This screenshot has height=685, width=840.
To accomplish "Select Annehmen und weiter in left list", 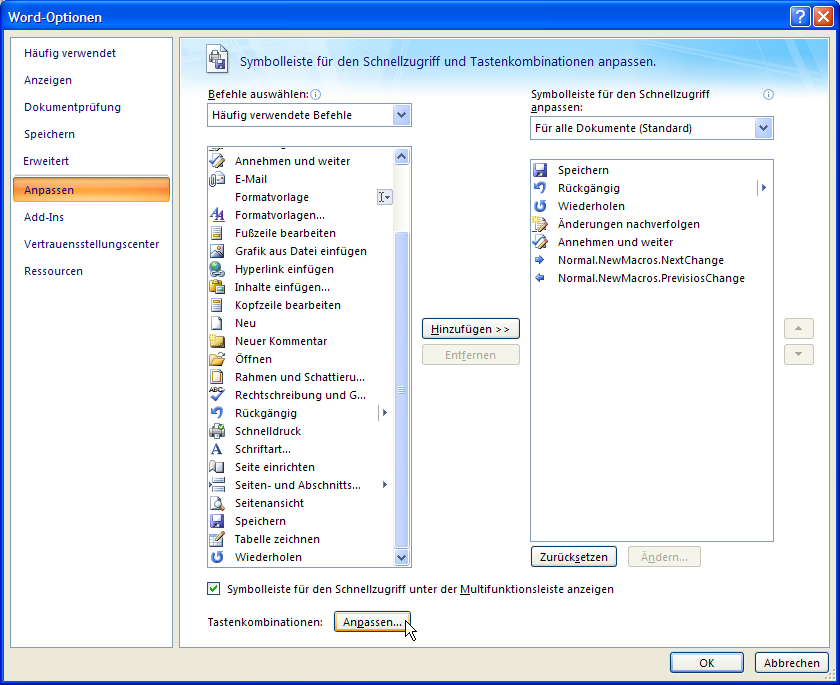I will click(x=301, y=161).
